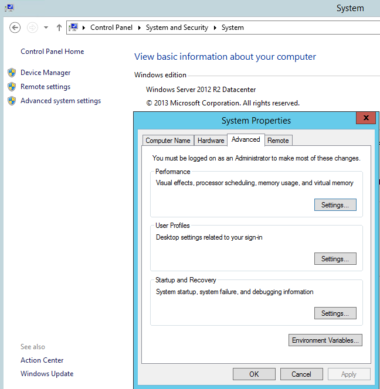Image resolution: width=380 pixels, height=389 pixels.
Task: Click the '© 2013 Microsoft Corporation' text
Action: [223, 103]
